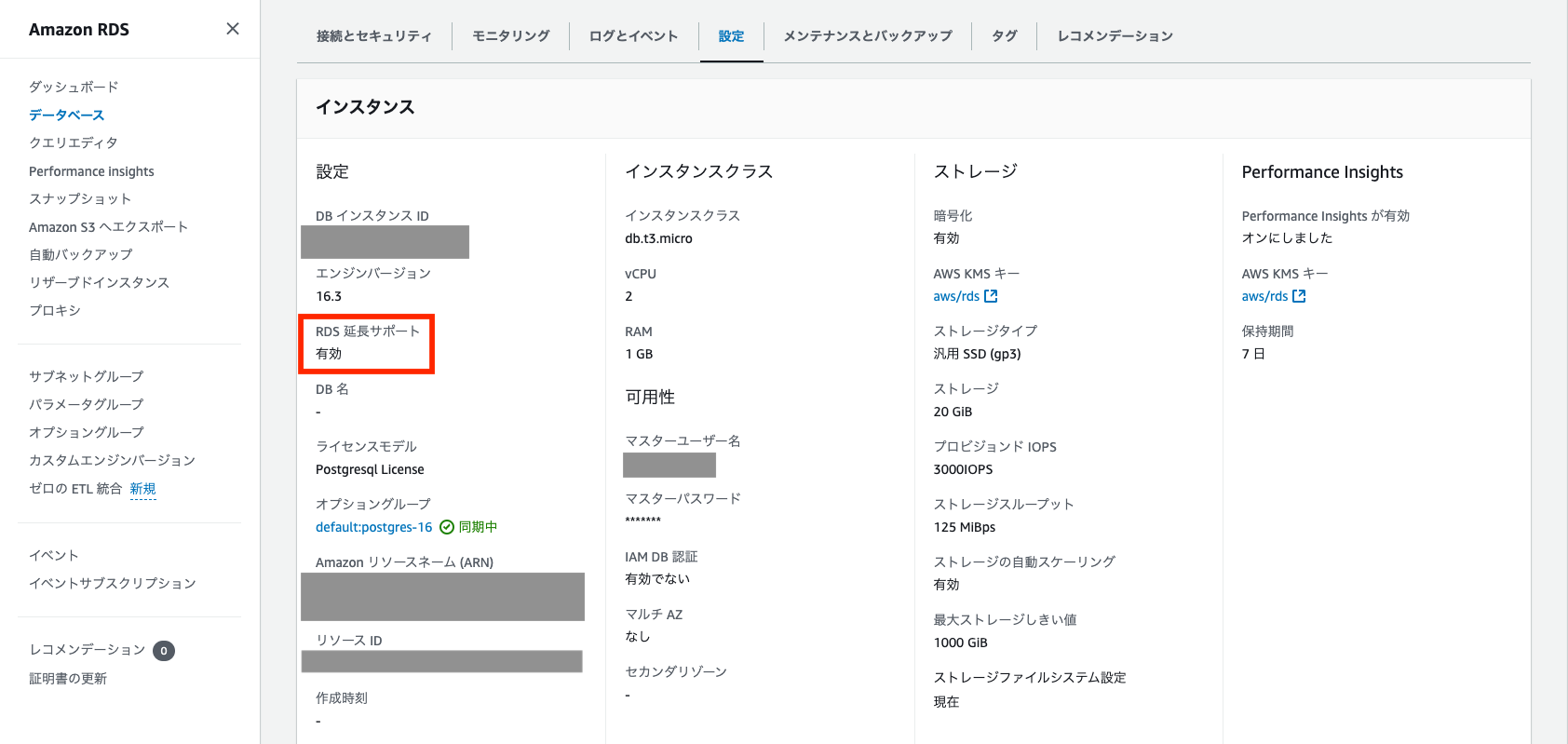1568x744 pixels.
Task: Open クエリエディタ in sidebar
Action: tap(74, 142)
